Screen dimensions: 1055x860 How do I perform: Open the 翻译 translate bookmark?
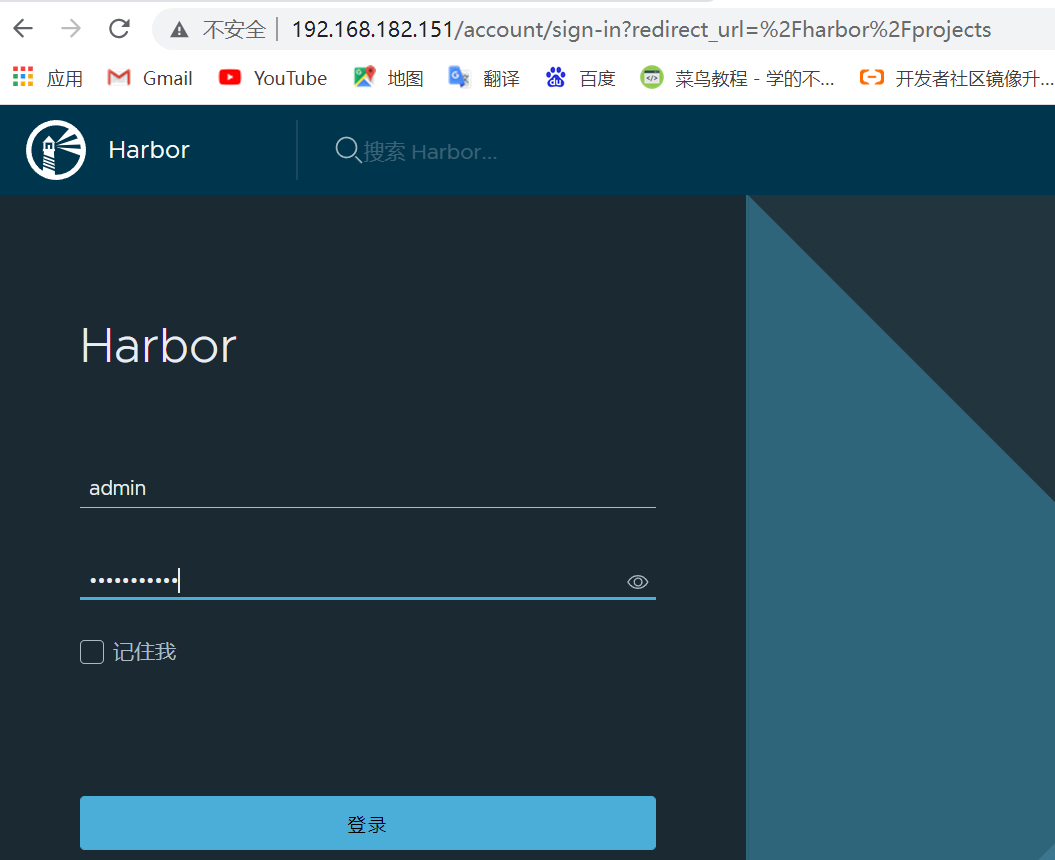[x=484, y=78]
